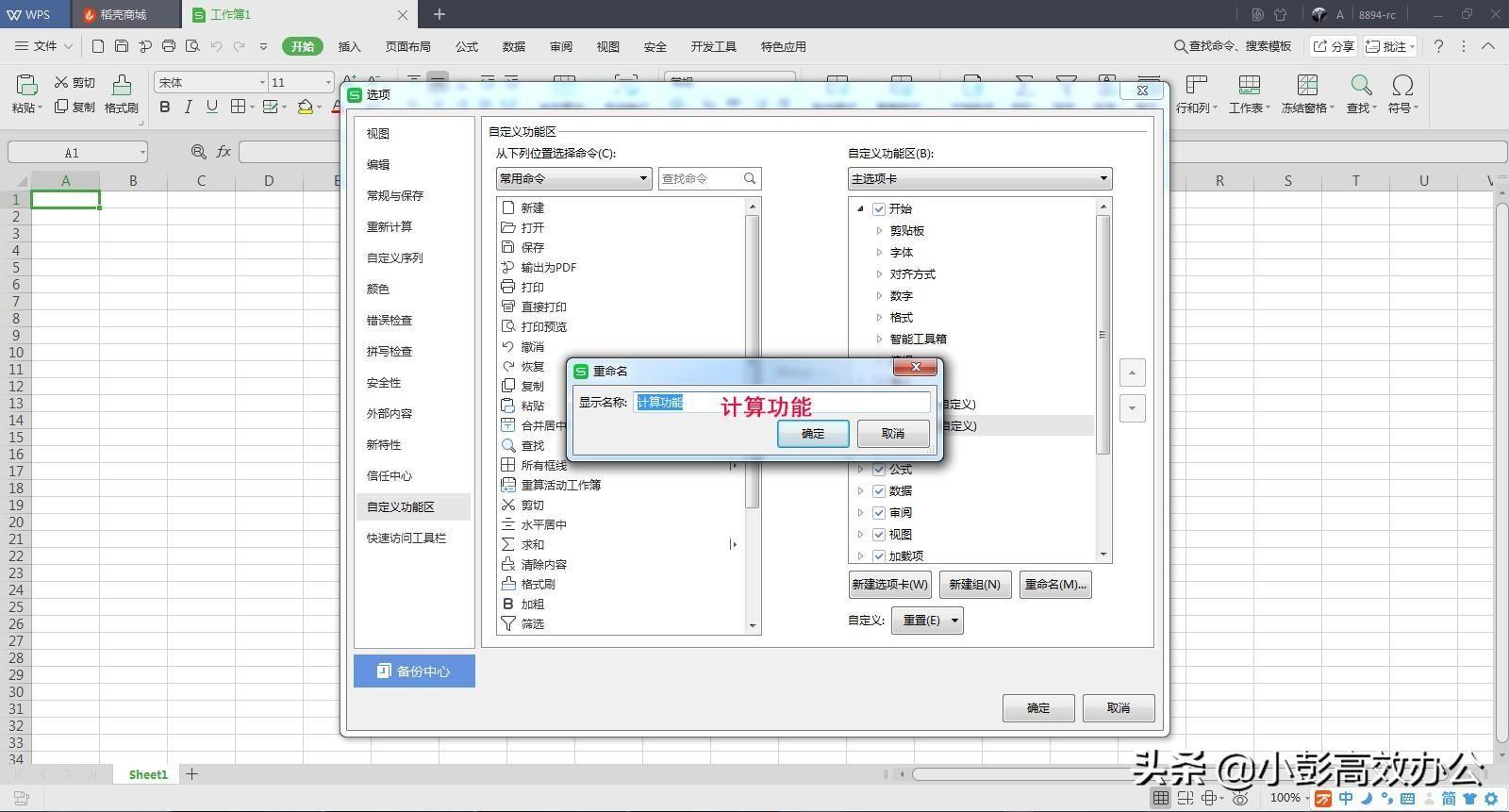Click the cell Borders icon in ribbon

239,107
